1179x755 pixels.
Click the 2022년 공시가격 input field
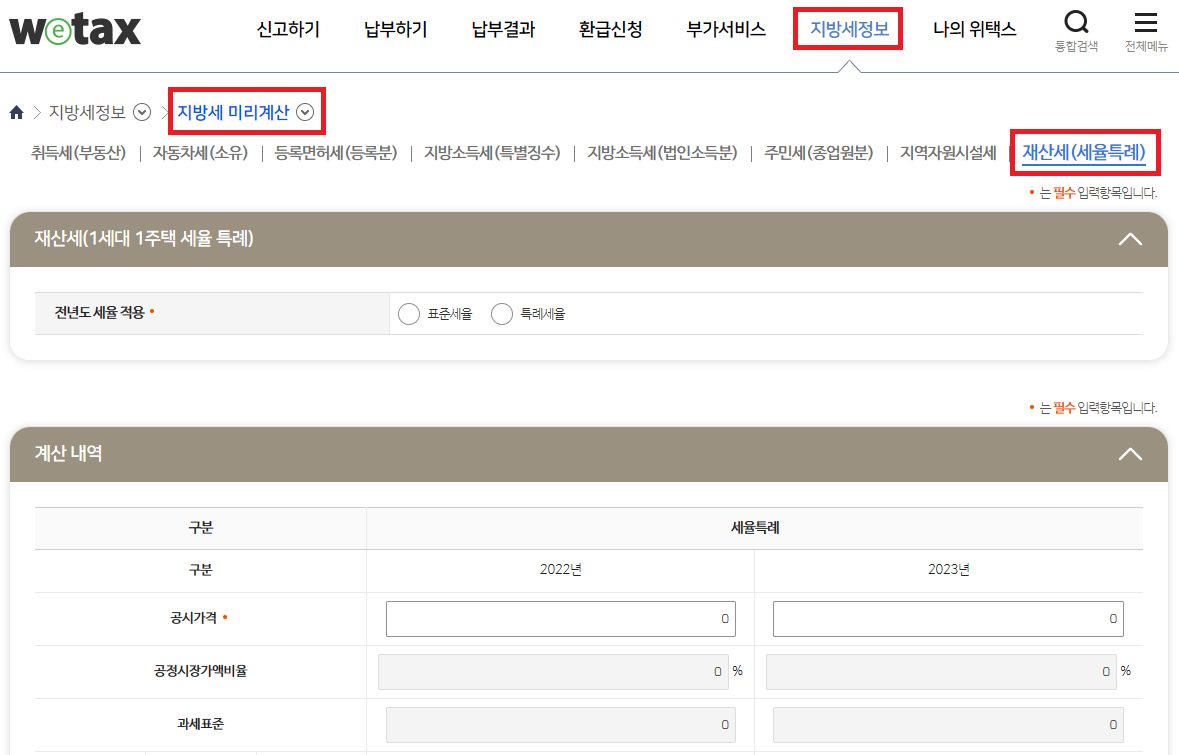(560, 618)
